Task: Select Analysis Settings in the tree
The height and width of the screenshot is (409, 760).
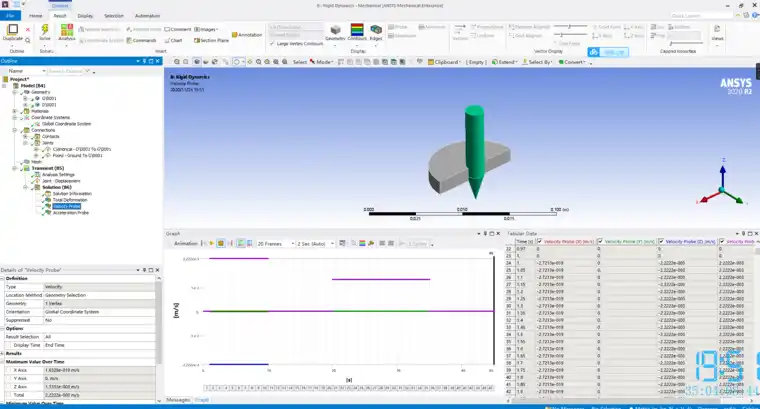Action: [x=58, y=174]
